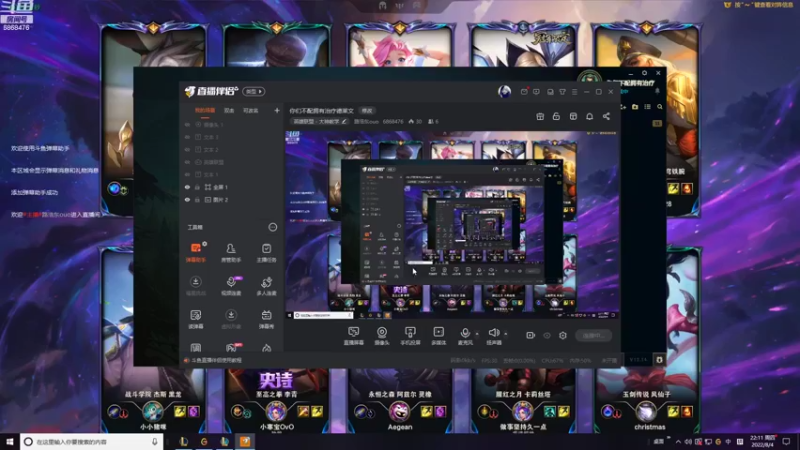The height and width of the screenshot is (450, 800).
Task: Open the Windows Start menu
Action: [10, 441]
